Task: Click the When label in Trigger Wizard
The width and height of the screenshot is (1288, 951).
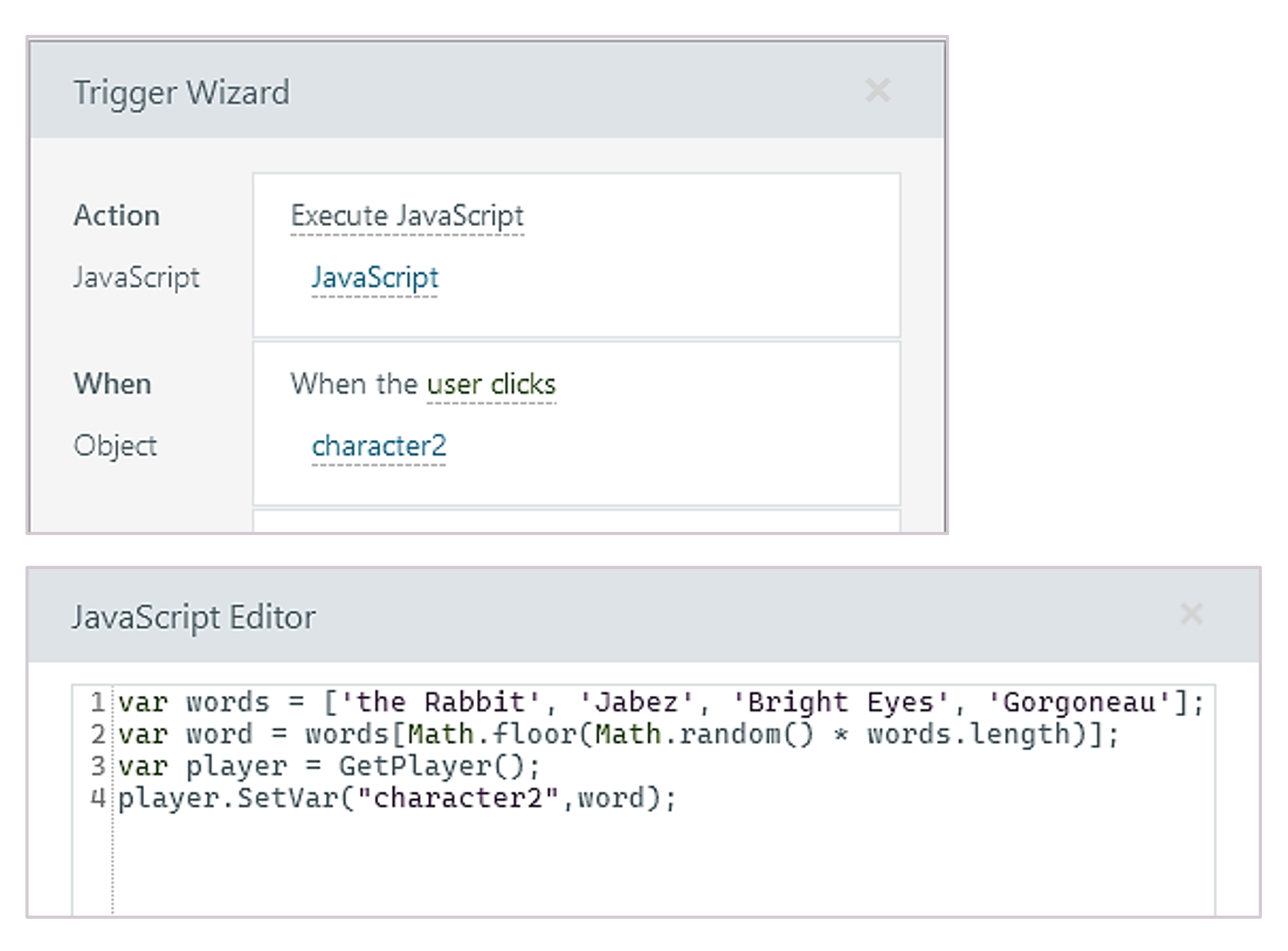Action: 112,383
